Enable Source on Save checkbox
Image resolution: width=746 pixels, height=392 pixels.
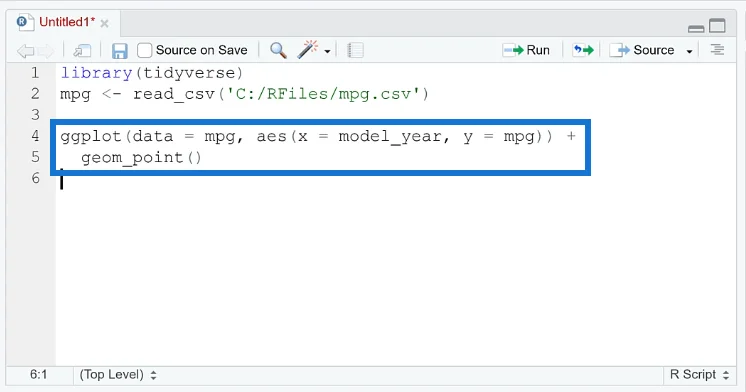[x=145, y=50]
